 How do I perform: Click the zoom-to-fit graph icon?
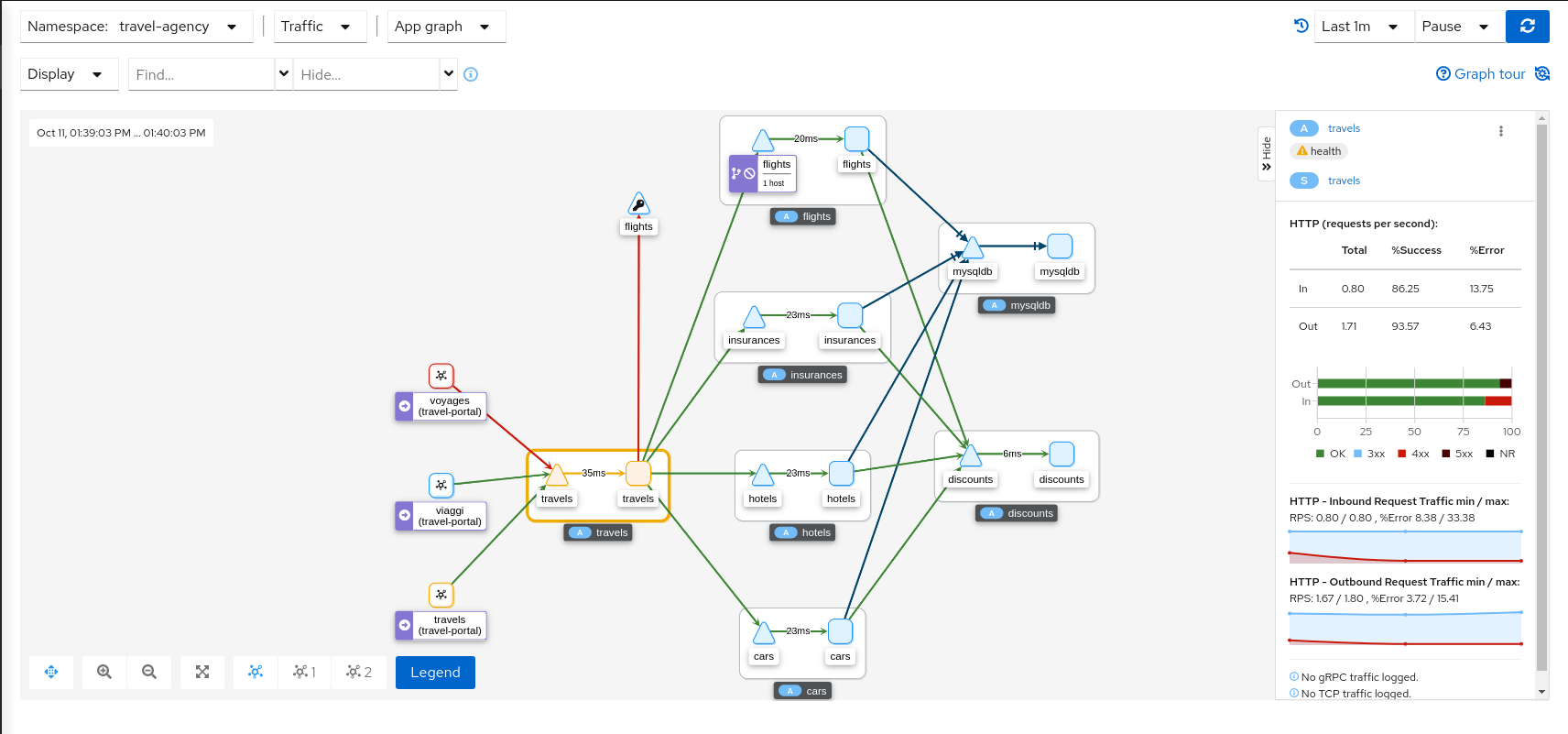tap(202, 672)
